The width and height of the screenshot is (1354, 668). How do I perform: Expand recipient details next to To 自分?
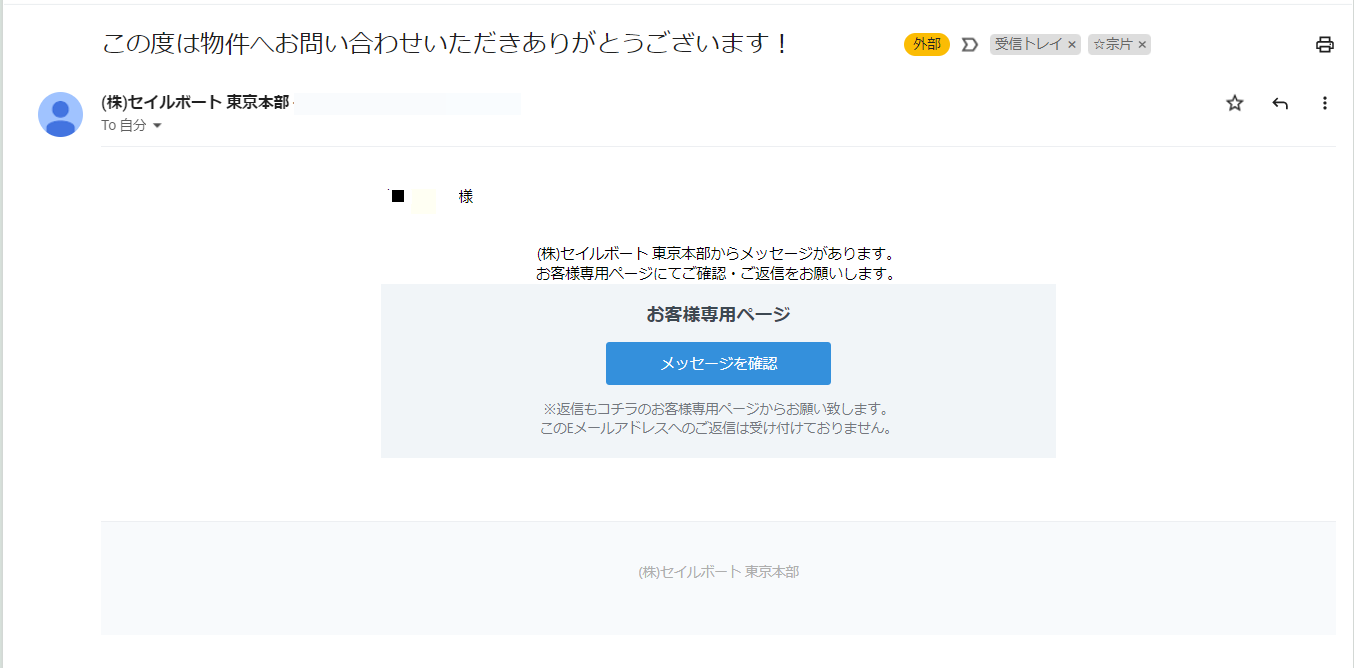(x=157, y=126)
